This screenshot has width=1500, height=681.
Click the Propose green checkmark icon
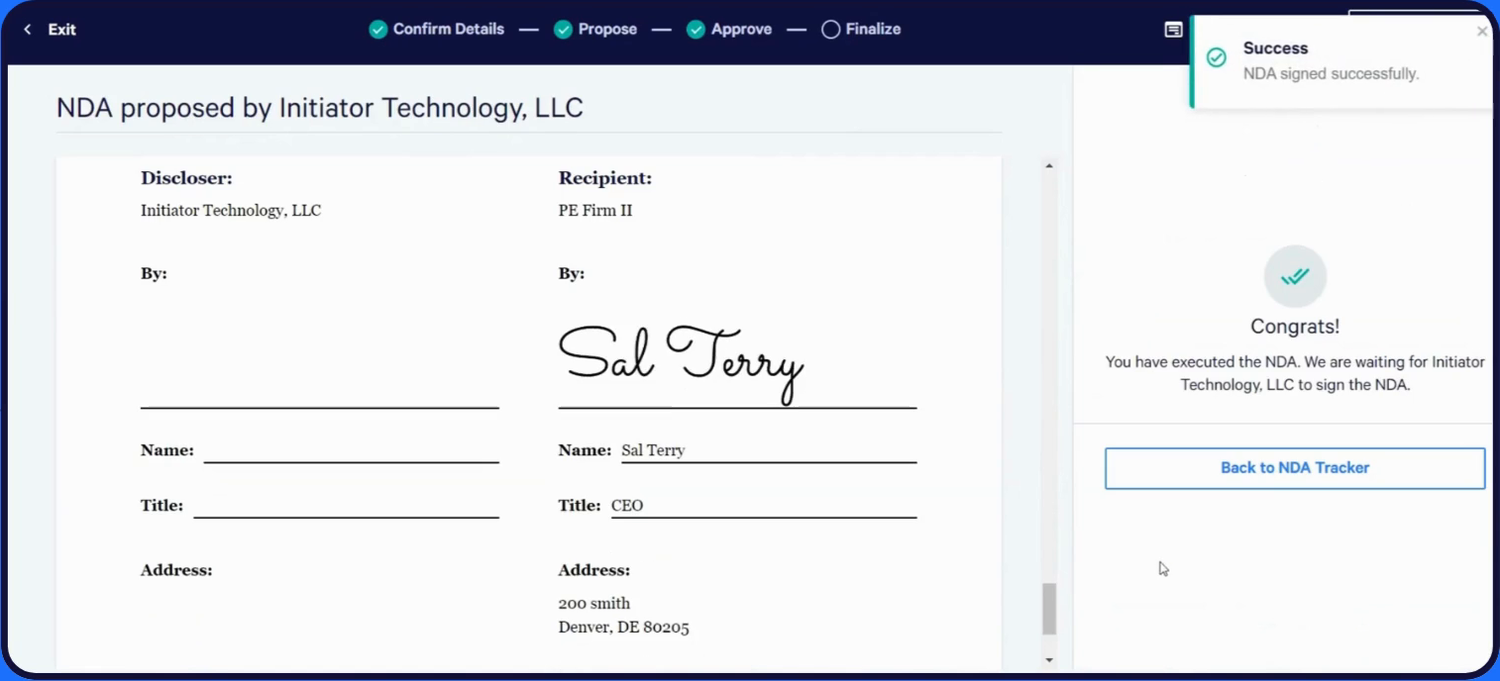(563, 30)
